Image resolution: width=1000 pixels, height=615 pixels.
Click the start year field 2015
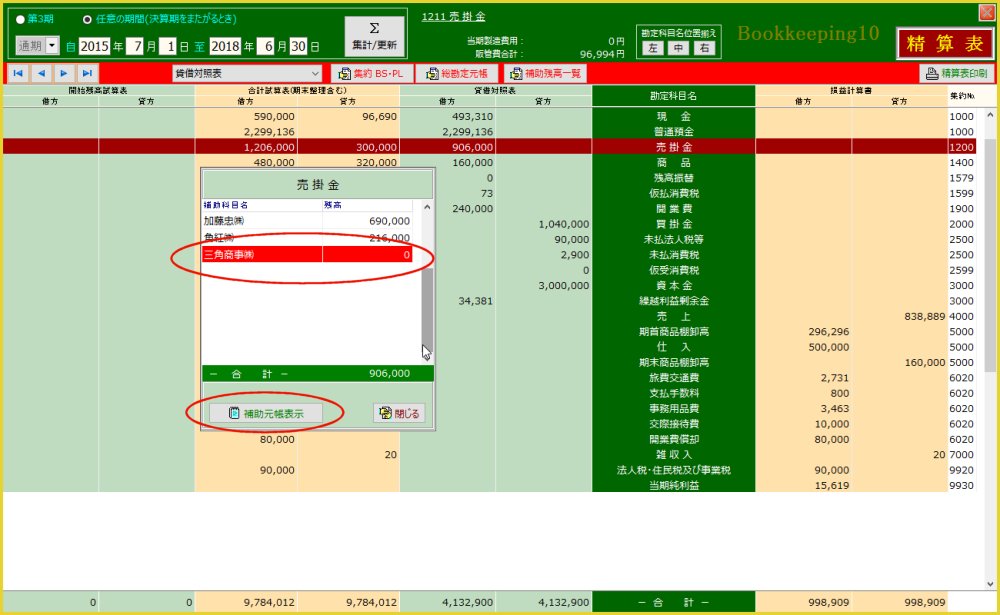coord(94,46)
